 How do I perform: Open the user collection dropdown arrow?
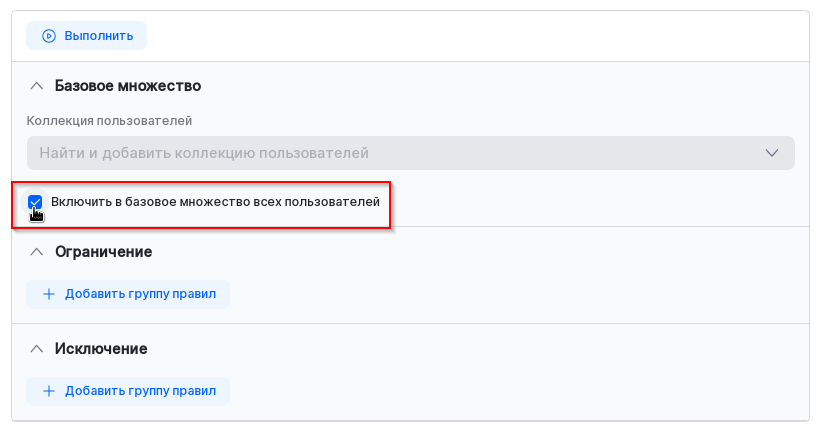pos(771,153)
